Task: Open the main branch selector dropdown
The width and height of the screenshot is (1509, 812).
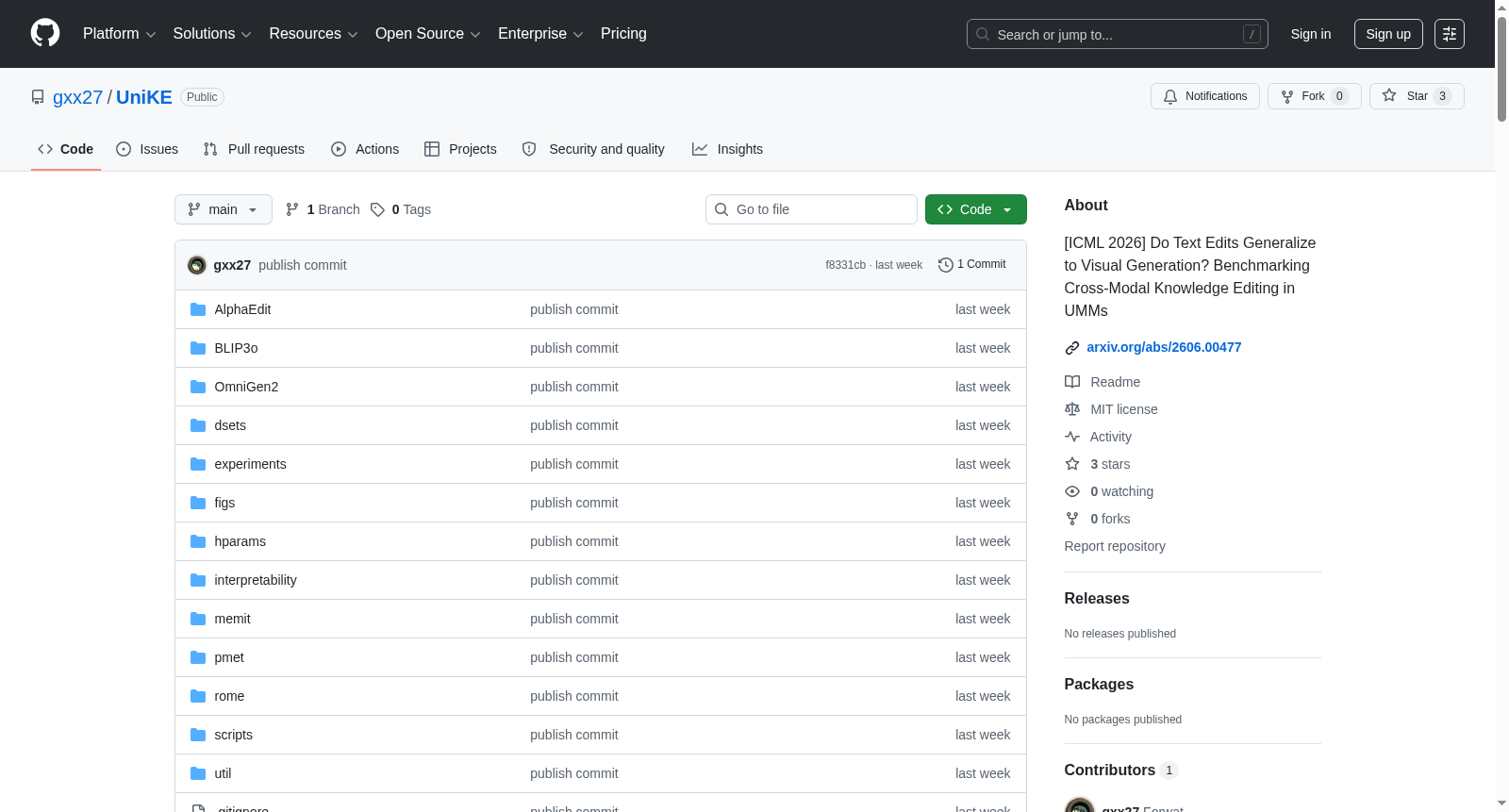Action: pyautogui.click(x=224, y=209)
